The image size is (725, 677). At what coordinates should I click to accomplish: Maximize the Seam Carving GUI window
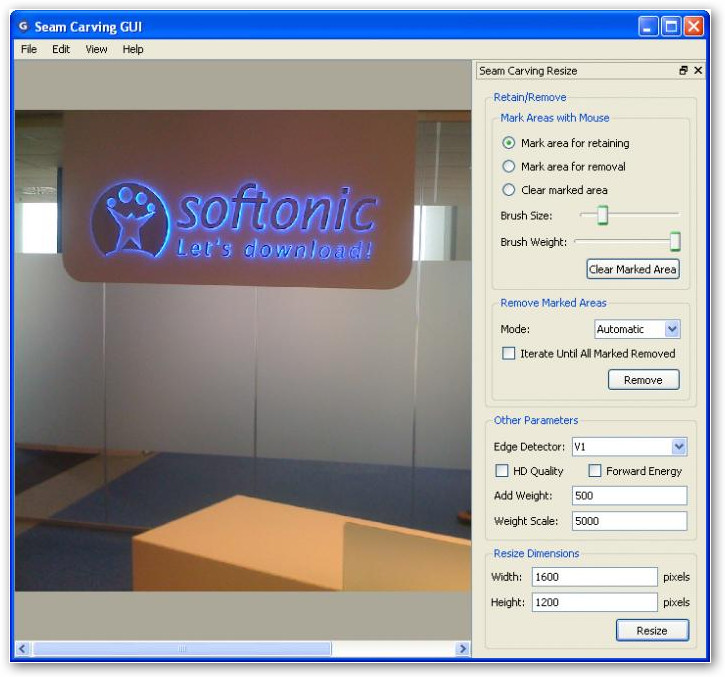(x=671, y=26)
